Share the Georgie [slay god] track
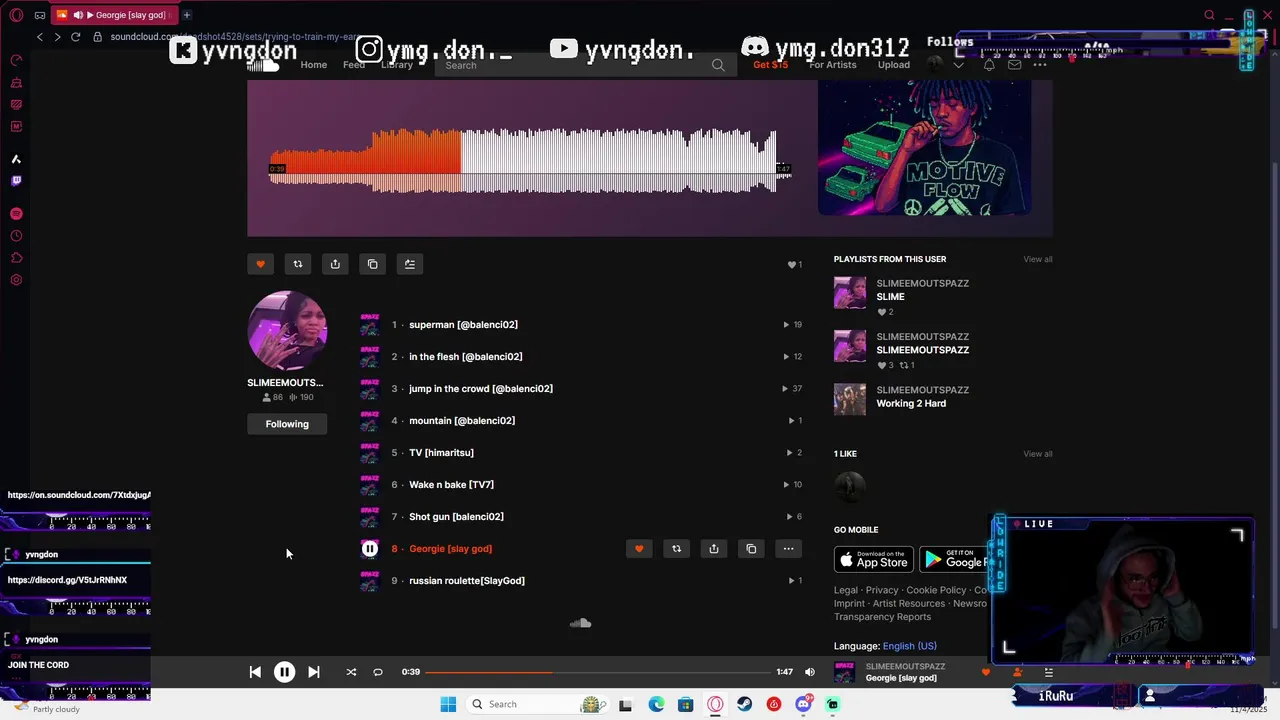Screen dimensions: 1280x720 pyautogui.click(x=714, y=548)
